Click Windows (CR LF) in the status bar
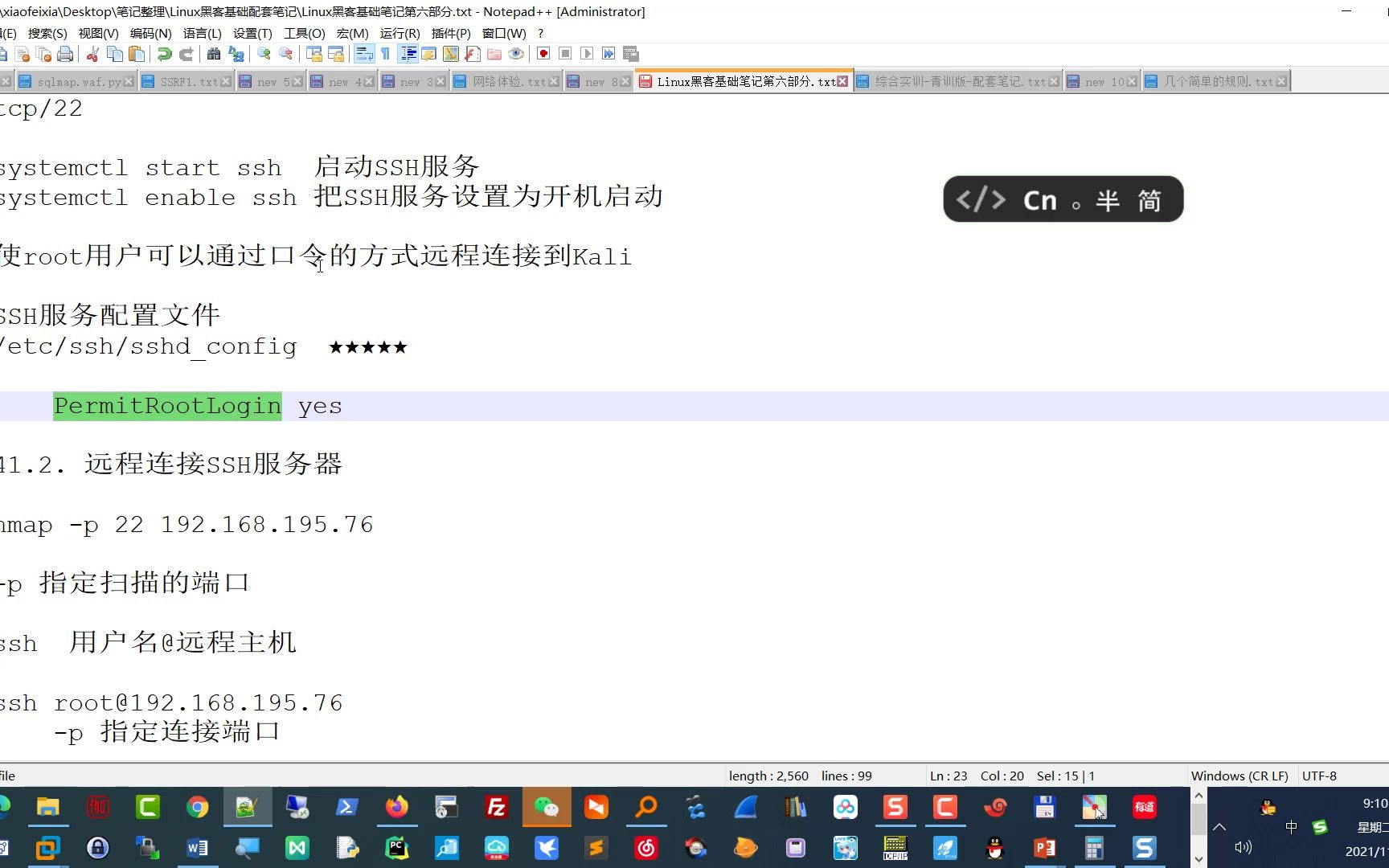Screen dimensions: 1389x868 click(1240, 776)
